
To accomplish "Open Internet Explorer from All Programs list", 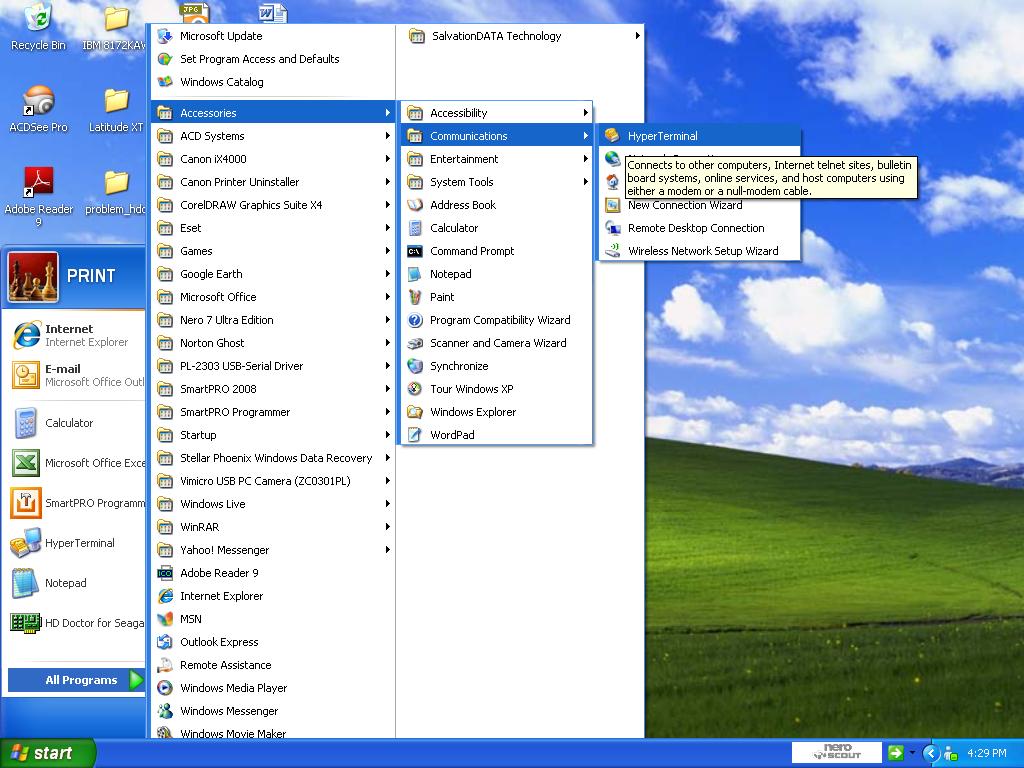I will 273,596.
